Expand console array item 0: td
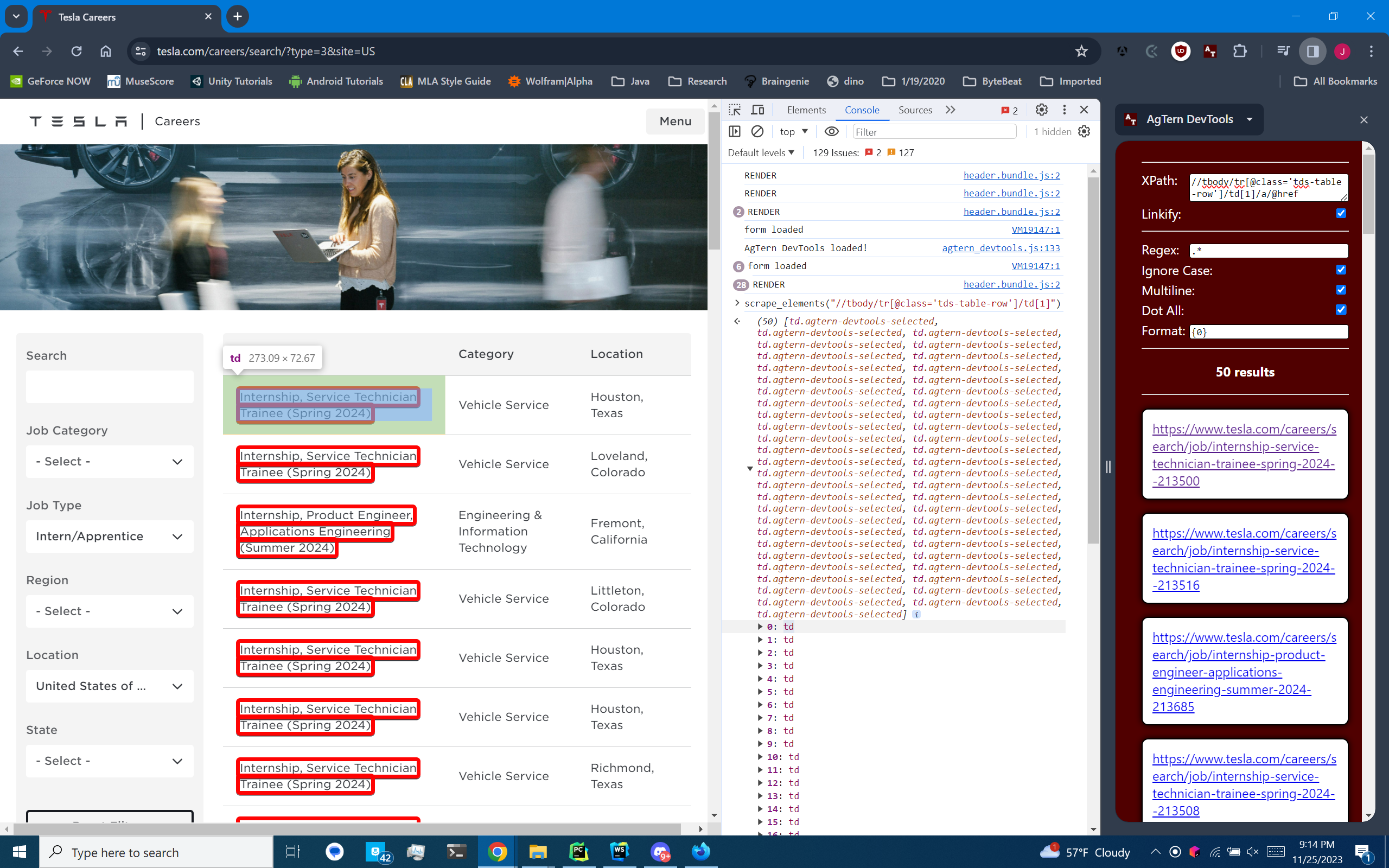 (x=760, y=627)
